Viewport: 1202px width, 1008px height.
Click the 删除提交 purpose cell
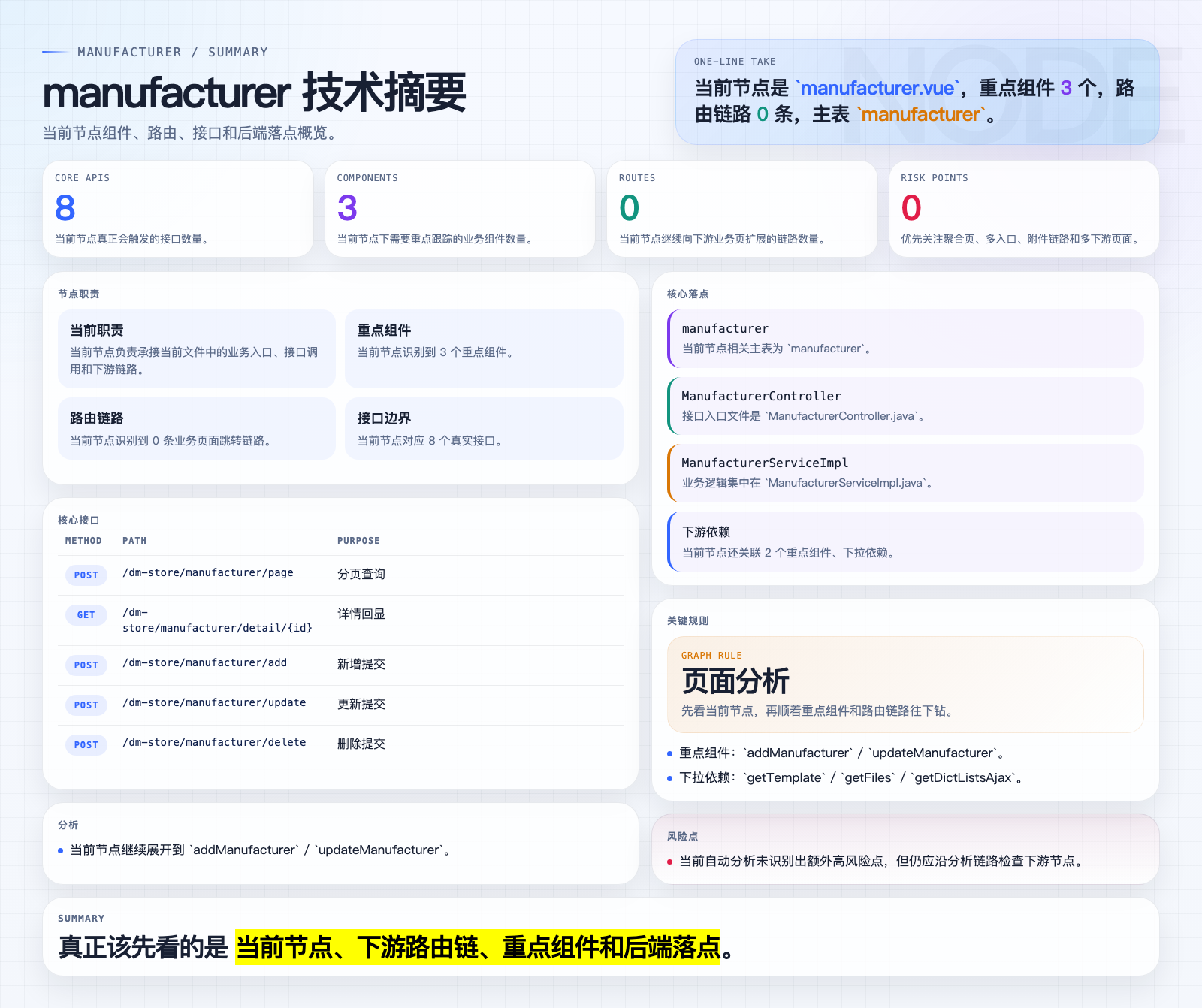click(361, 744)
